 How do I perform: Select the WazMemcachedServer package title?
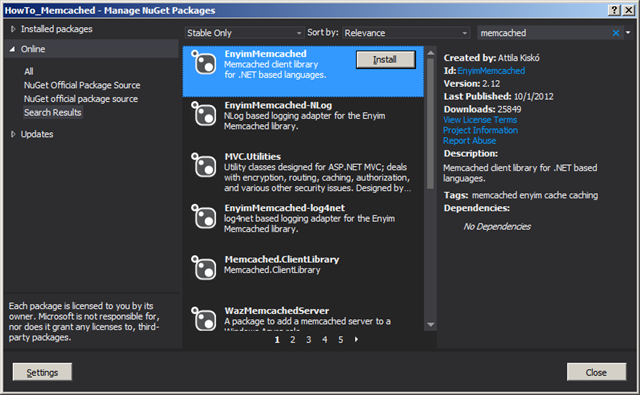pos(277,311)
